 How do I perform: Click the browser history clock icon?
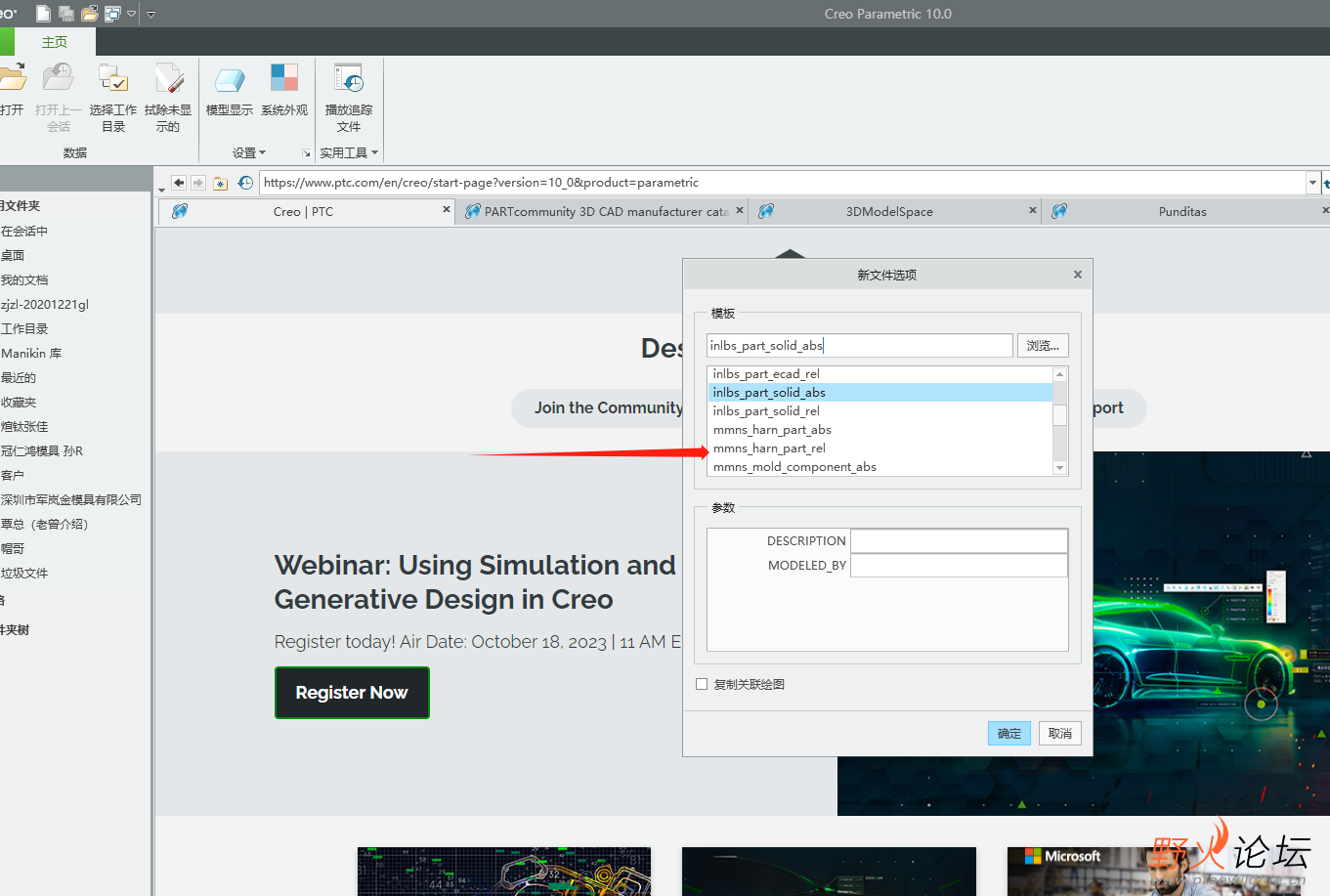(245, 183)
